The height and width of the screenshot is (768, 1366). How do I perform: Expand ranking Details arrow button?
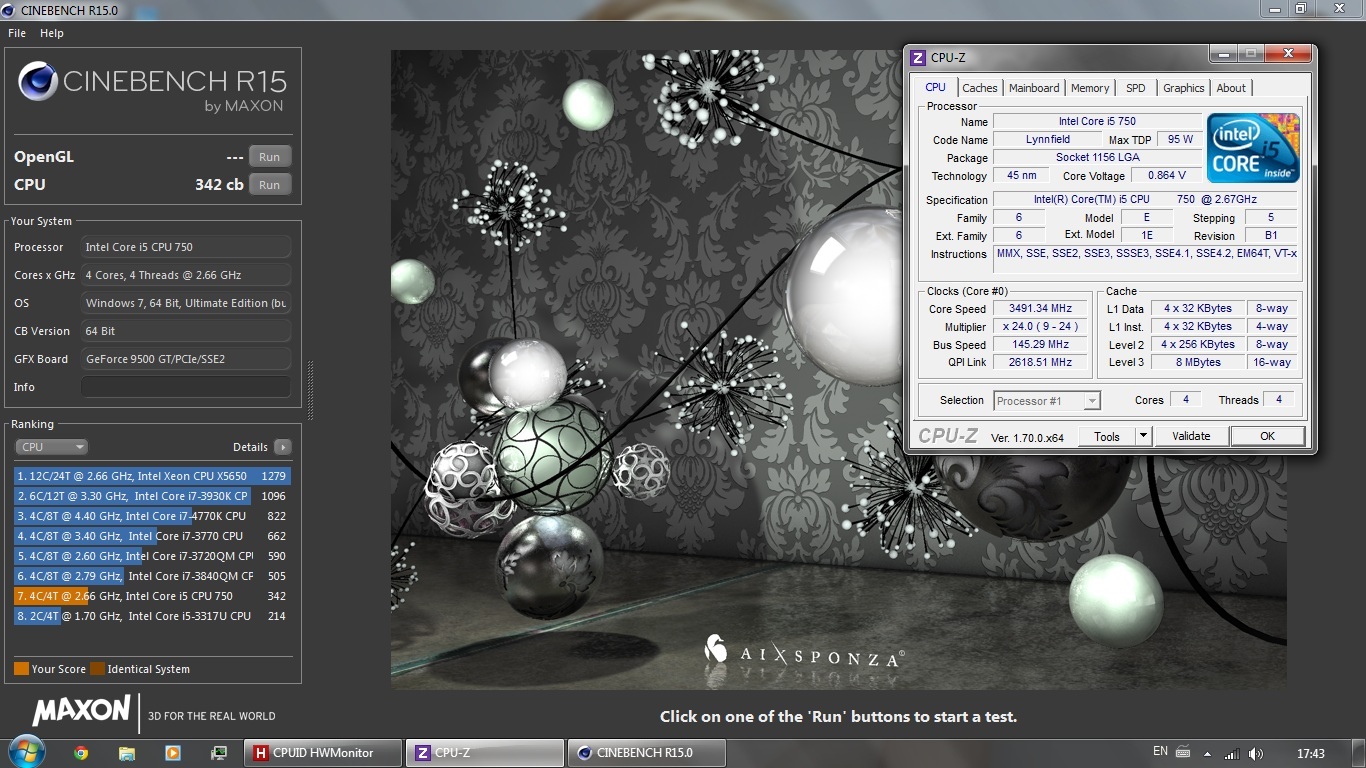tap(283, 447)
